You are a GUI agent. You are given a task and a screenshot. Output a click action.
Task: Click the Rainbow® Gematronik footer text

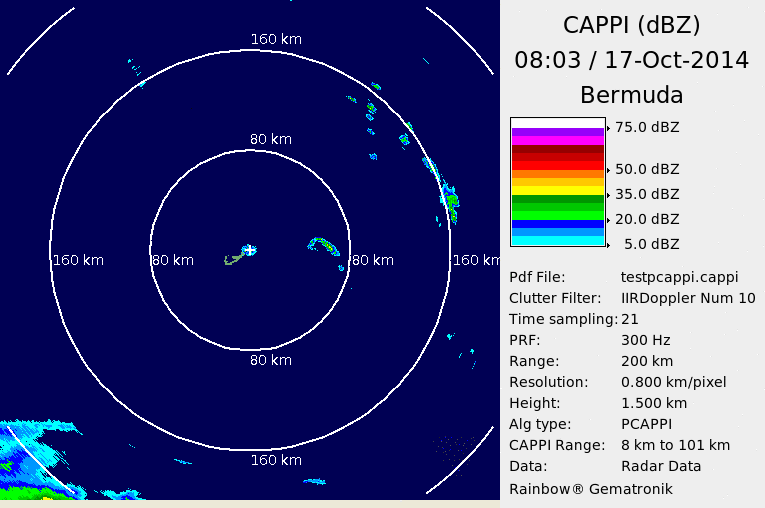(591, 489)
